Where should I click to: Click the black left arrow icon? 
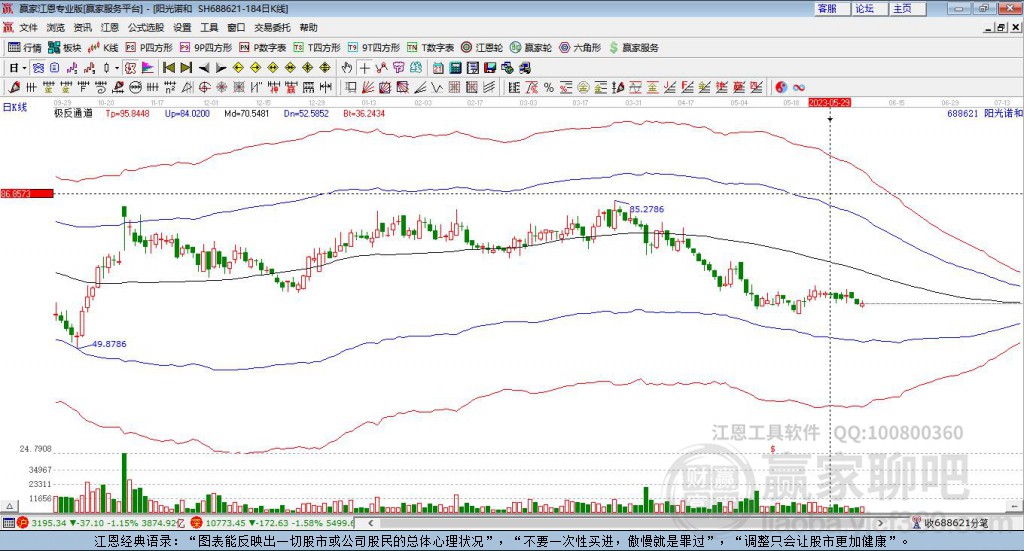pos(204,68)
